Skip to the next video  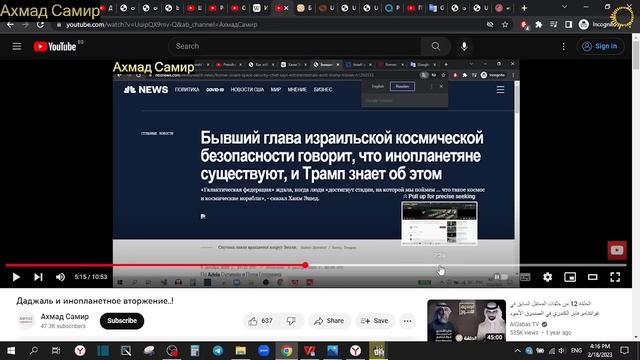38,277
